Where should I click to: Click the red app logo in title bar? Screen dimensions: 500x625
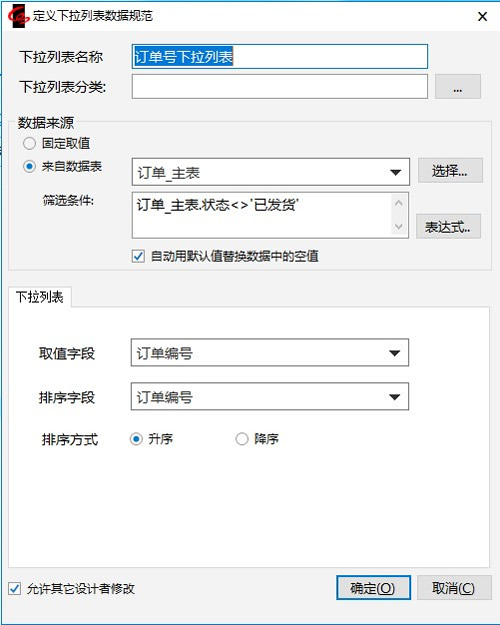pyautogui.click(x=19, y=16)
